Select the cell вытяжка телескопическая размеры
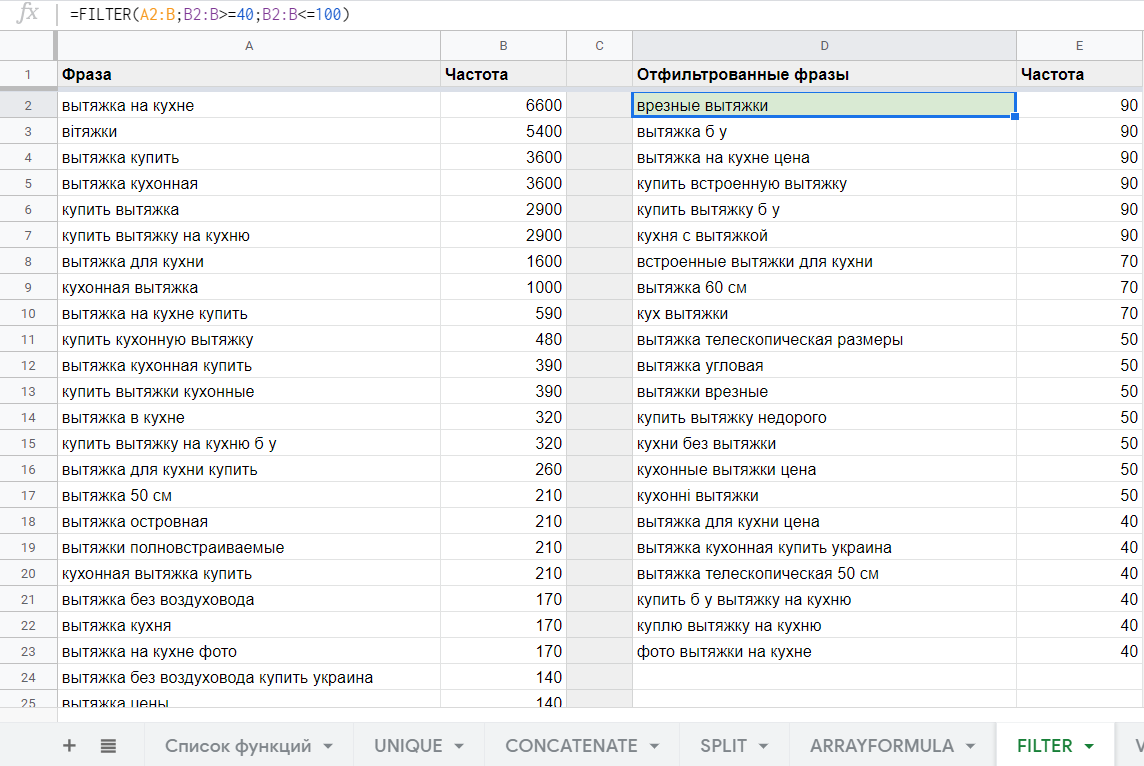Screen dimensions: 1144x766 tap(824, 340)
